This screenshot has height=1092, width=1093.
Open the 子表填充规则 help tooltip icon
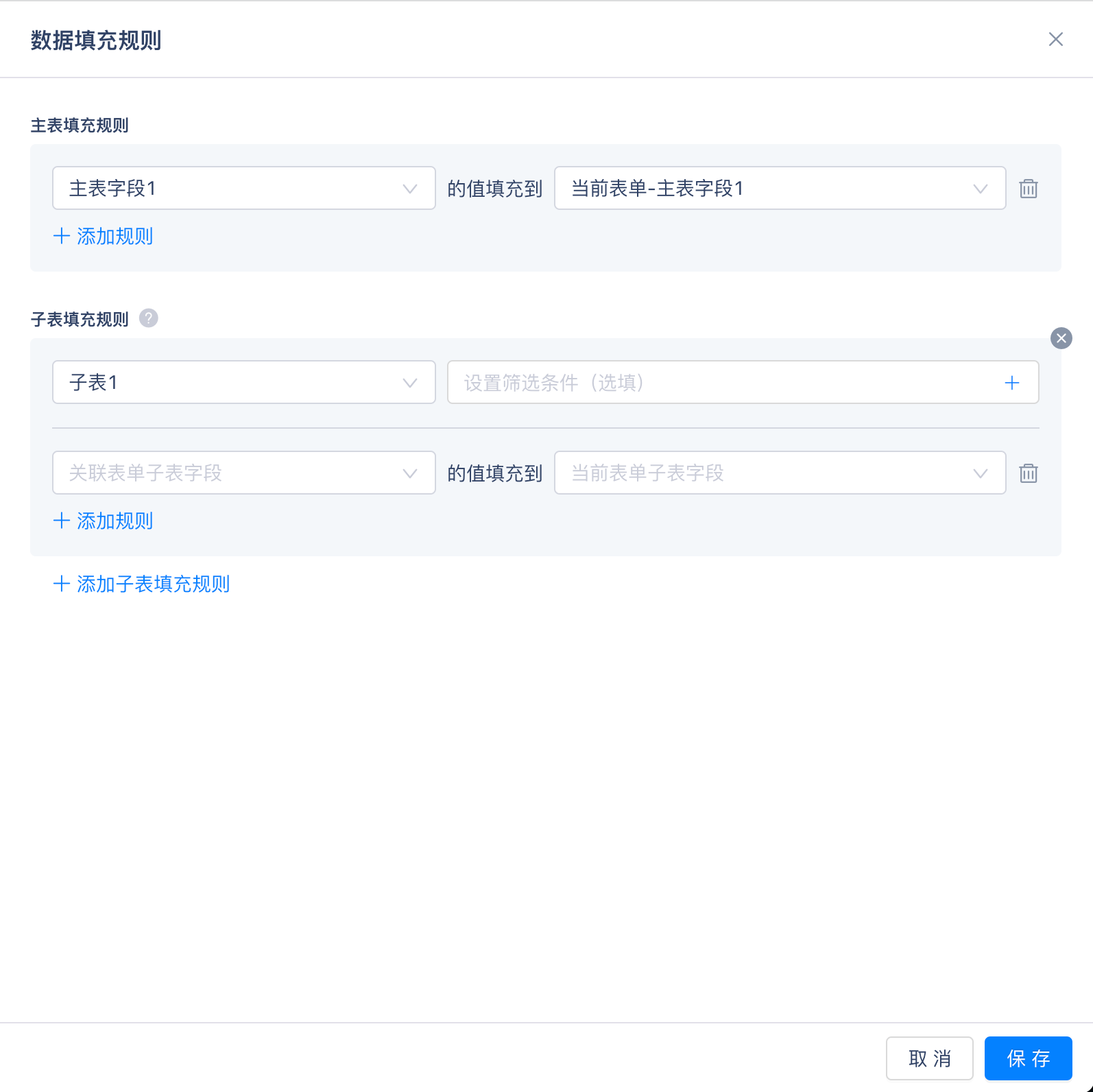[x=149, y=318]
